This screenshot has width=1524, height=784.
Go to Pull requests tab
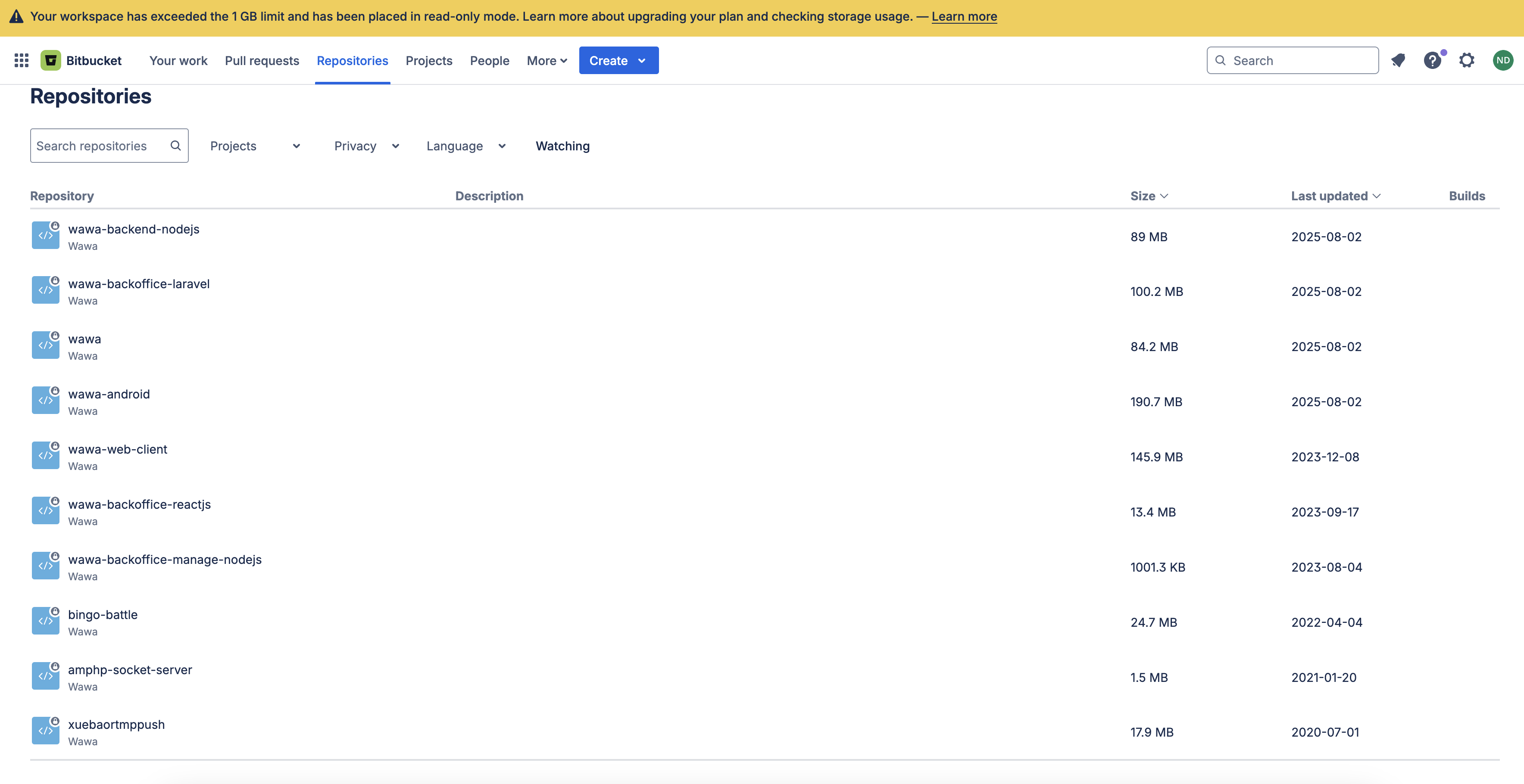(x=262, y=60)
